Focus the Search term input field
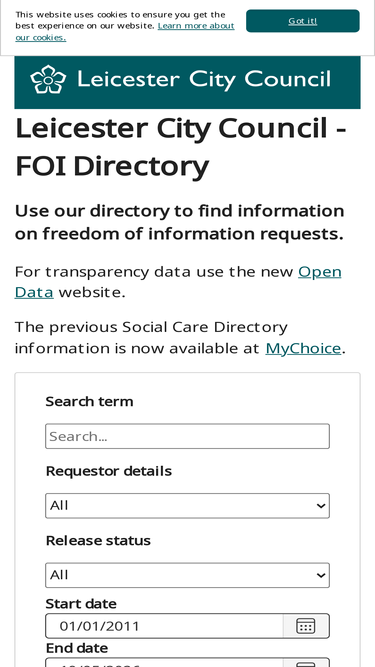 click(x=188, y=436)
